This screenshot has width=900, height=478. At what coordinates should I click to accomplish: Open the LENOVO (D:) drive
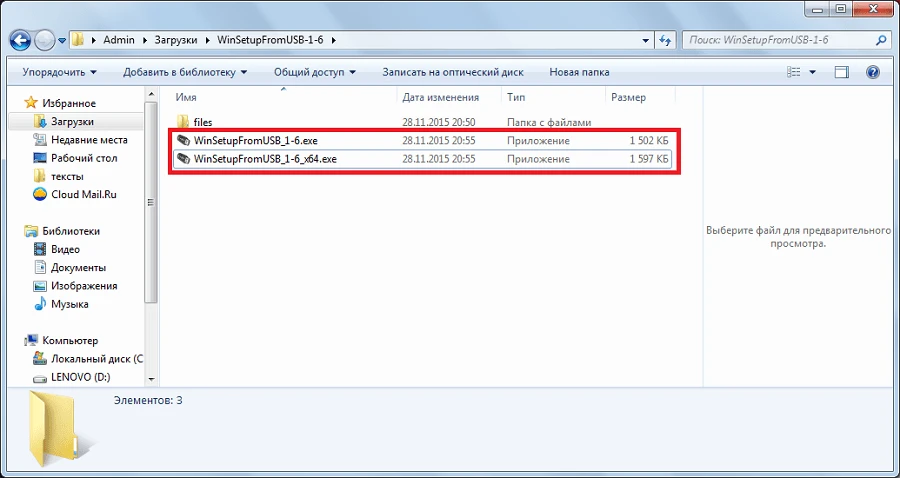point(80,378)
